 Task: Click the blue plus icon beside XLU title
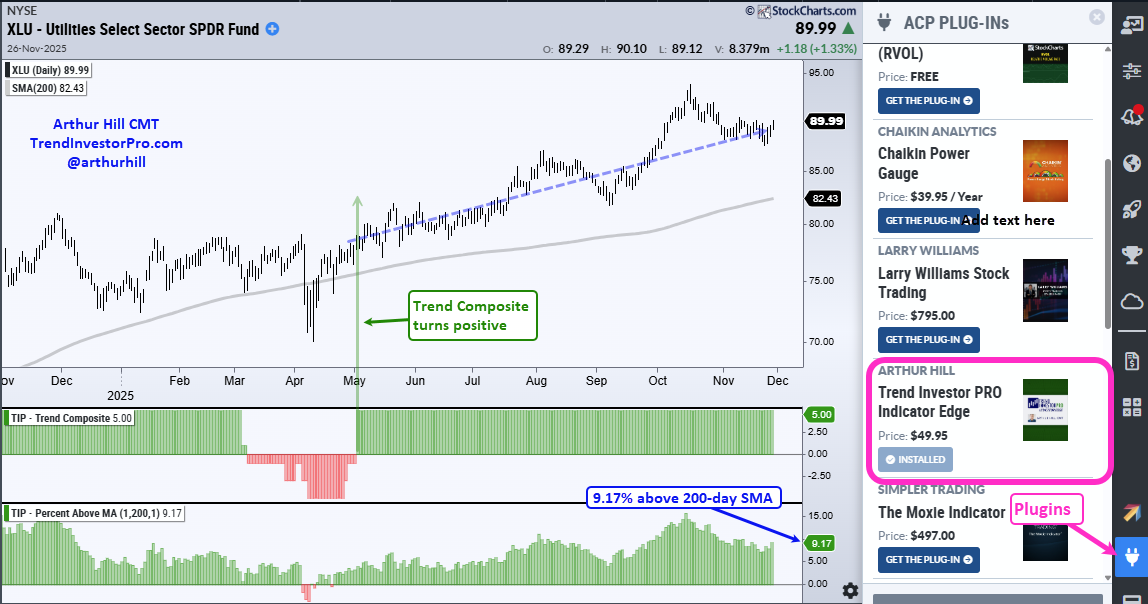pyautogui.click(x=272, y=30)
